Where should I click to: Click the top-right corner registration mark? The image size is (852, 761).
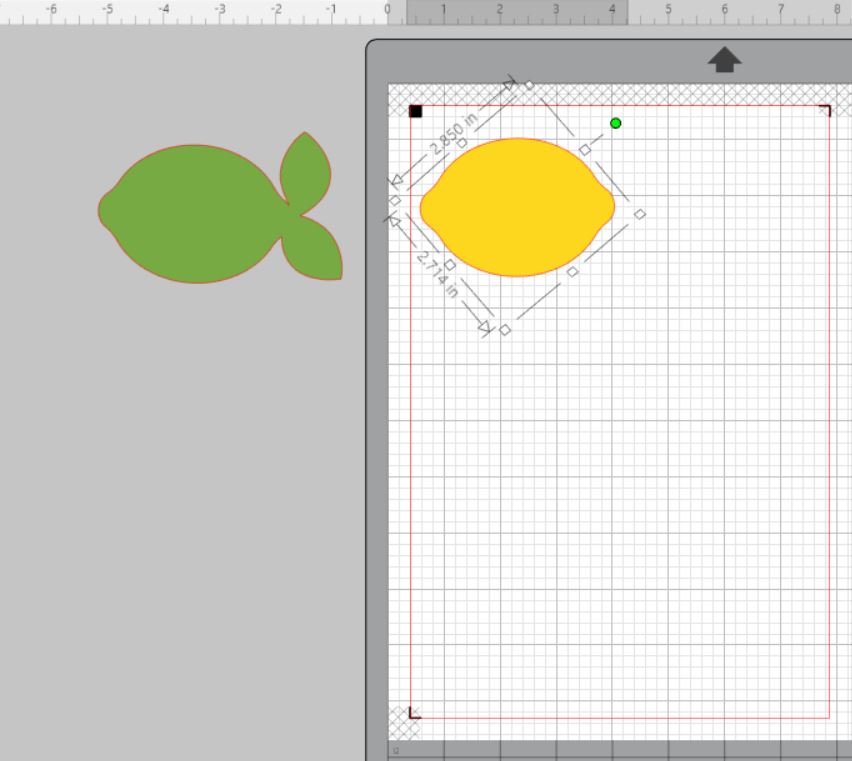pos(825,110)
